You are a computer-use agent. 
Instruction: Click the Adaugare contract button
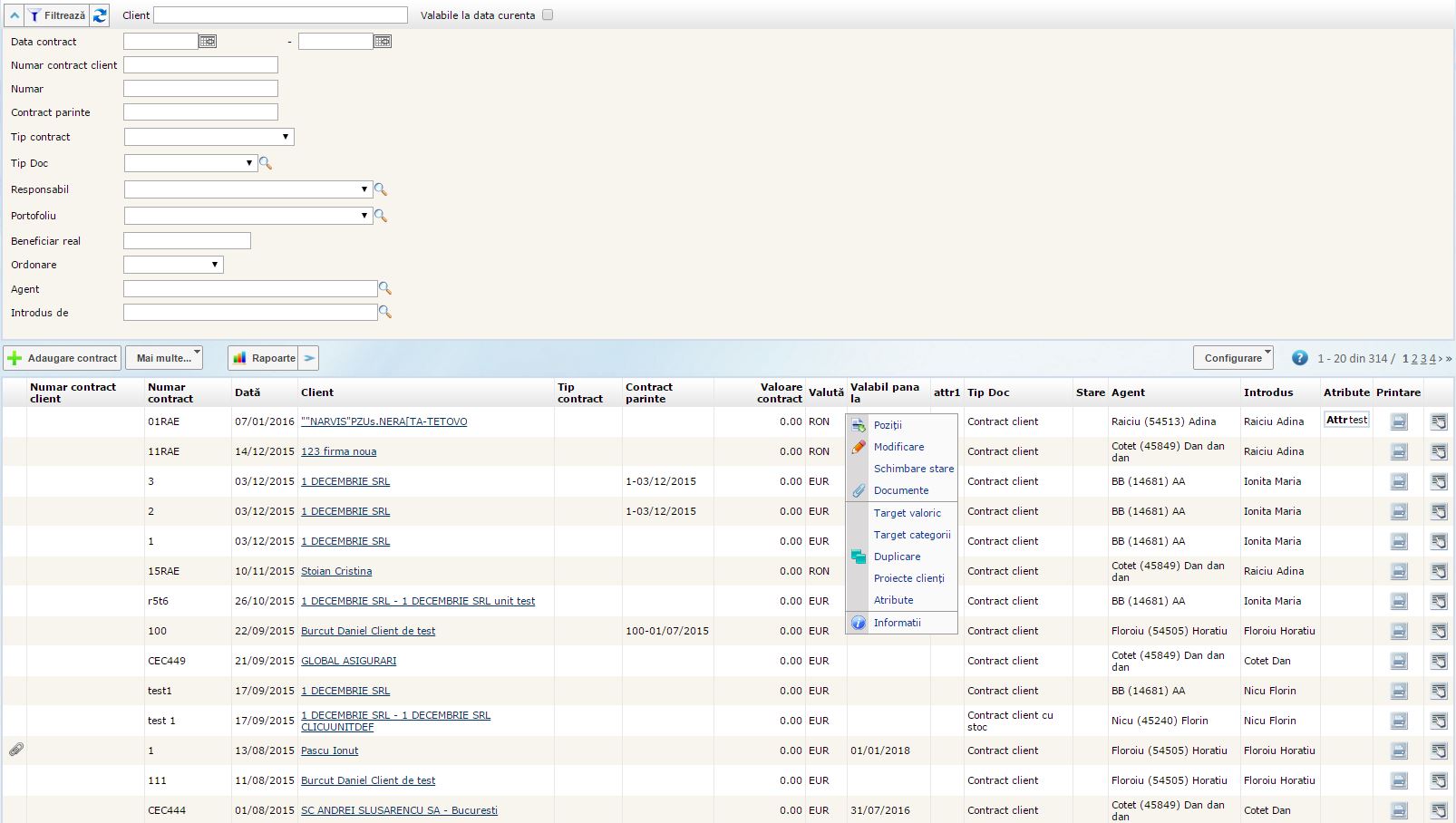(x=63, y=358)
